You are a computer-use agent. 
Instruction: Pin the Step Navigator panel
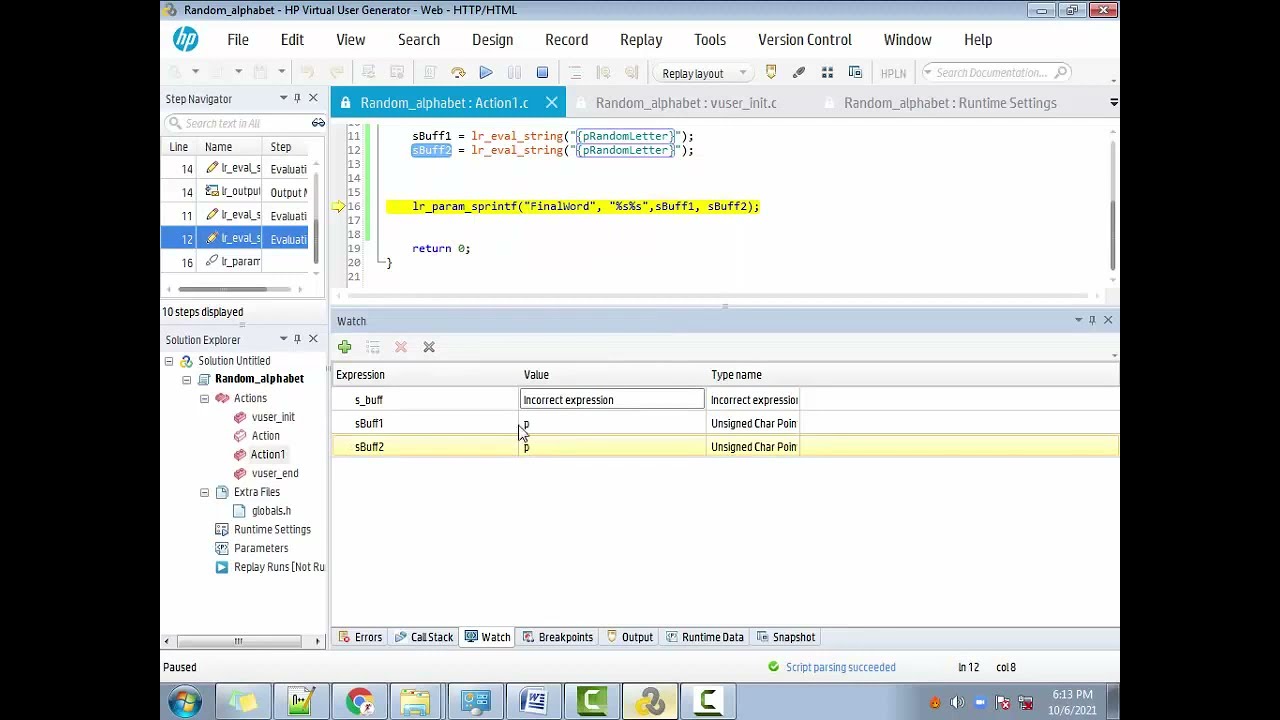pos(297,98)
